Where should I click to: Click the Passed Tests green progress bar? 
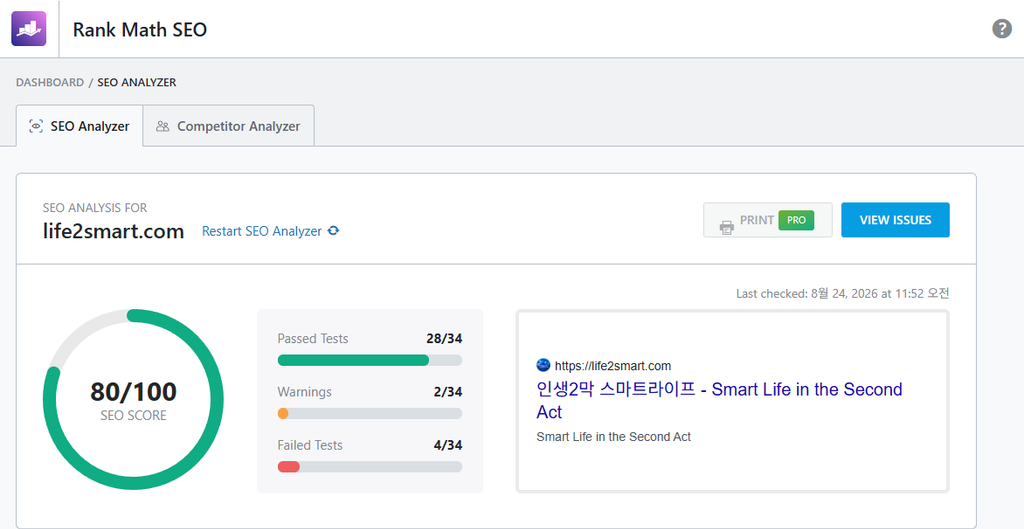(370, 361)
